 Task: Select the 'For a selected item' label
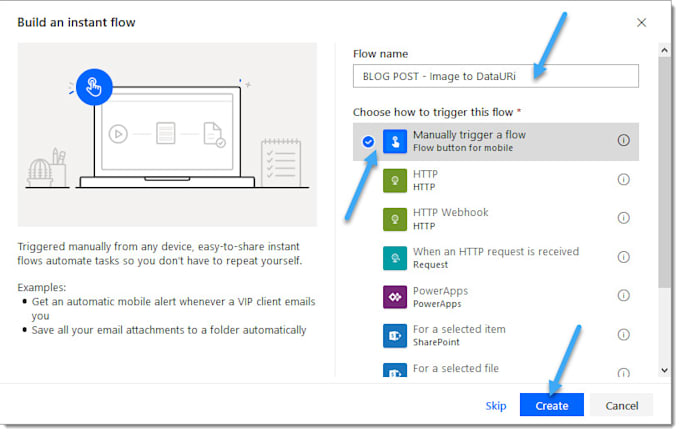coord(459,329)
